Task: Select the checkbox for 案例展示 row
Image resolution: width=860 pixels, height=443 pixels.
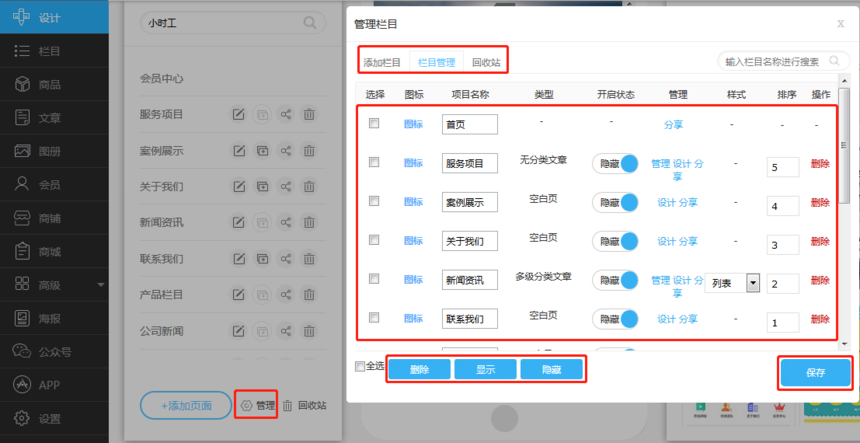Action: coord(374,201)
